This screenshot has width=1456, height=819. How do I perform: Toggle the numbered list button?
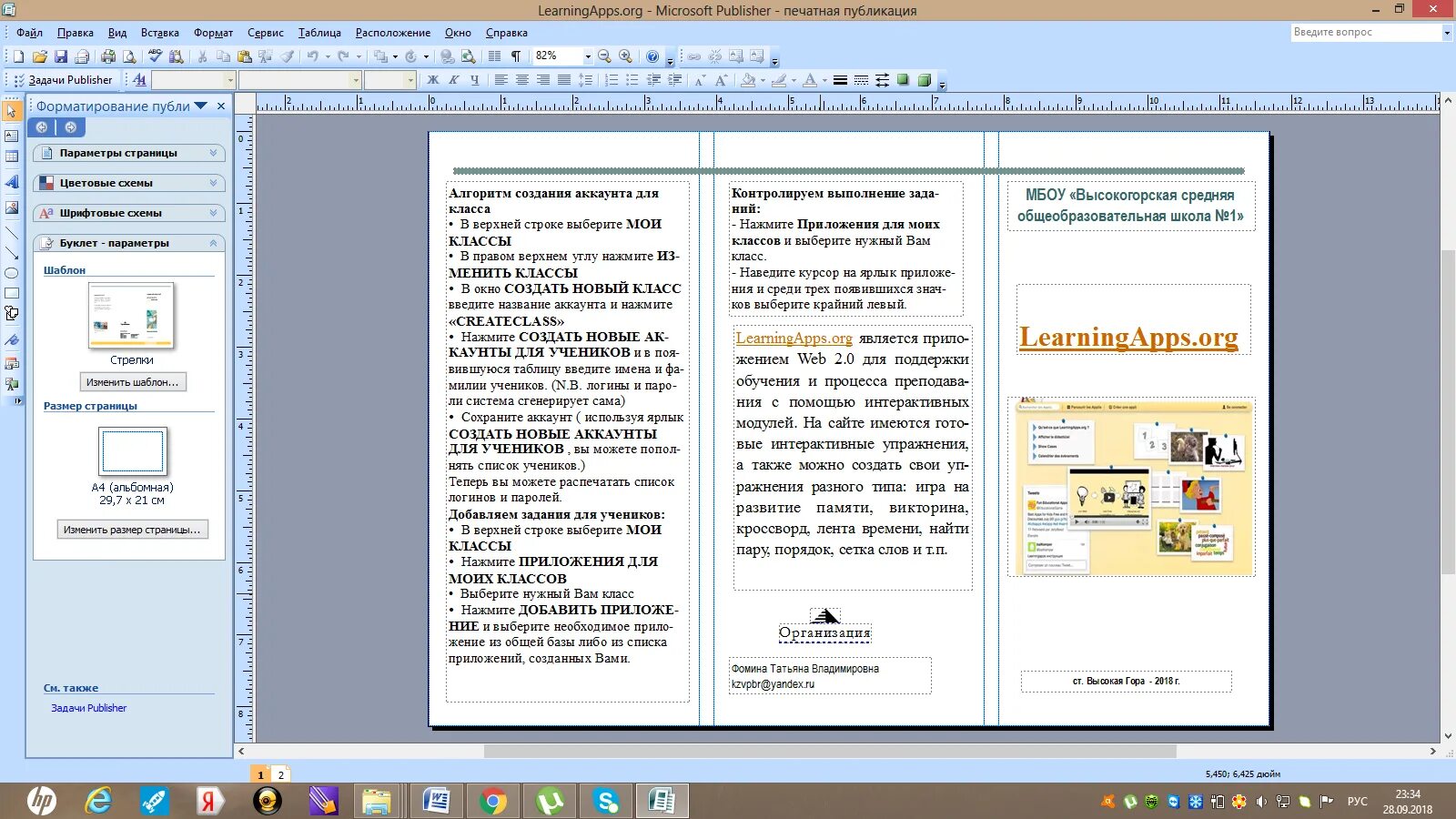pos(612,80)
